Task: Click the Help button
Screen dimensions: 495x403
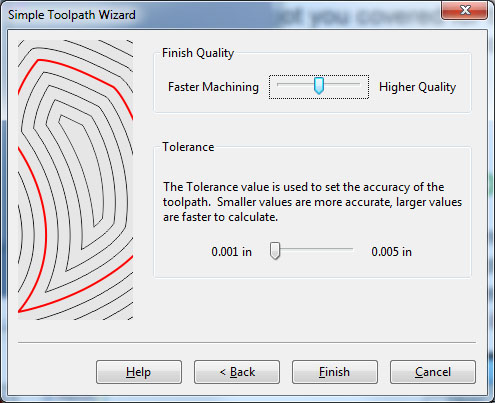Action: [x=139, y=372]
